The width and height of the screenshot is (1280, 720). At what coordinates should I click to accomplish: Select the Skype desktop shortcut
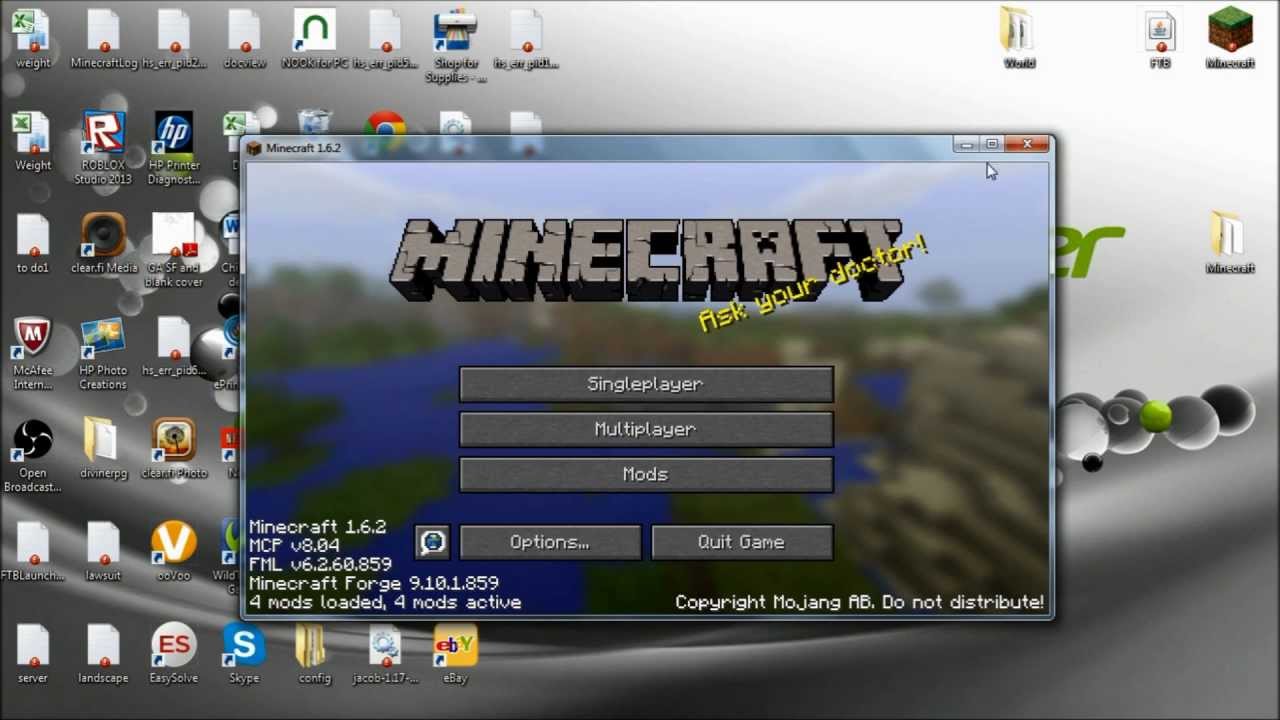coord(245,654)
